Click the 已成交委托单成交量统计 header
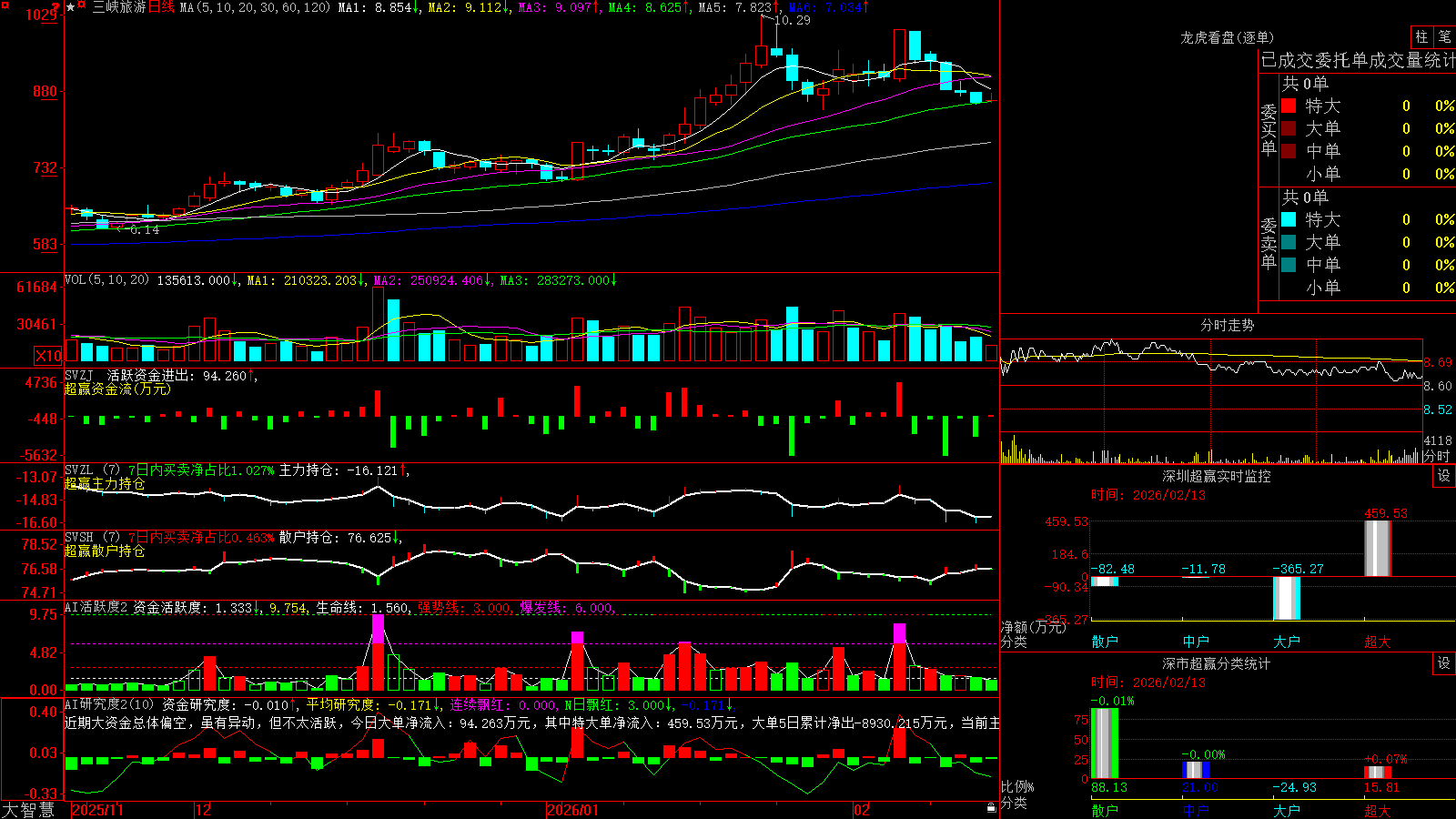This screenshot has width=1456, height=819. (x=1358, y=60)
